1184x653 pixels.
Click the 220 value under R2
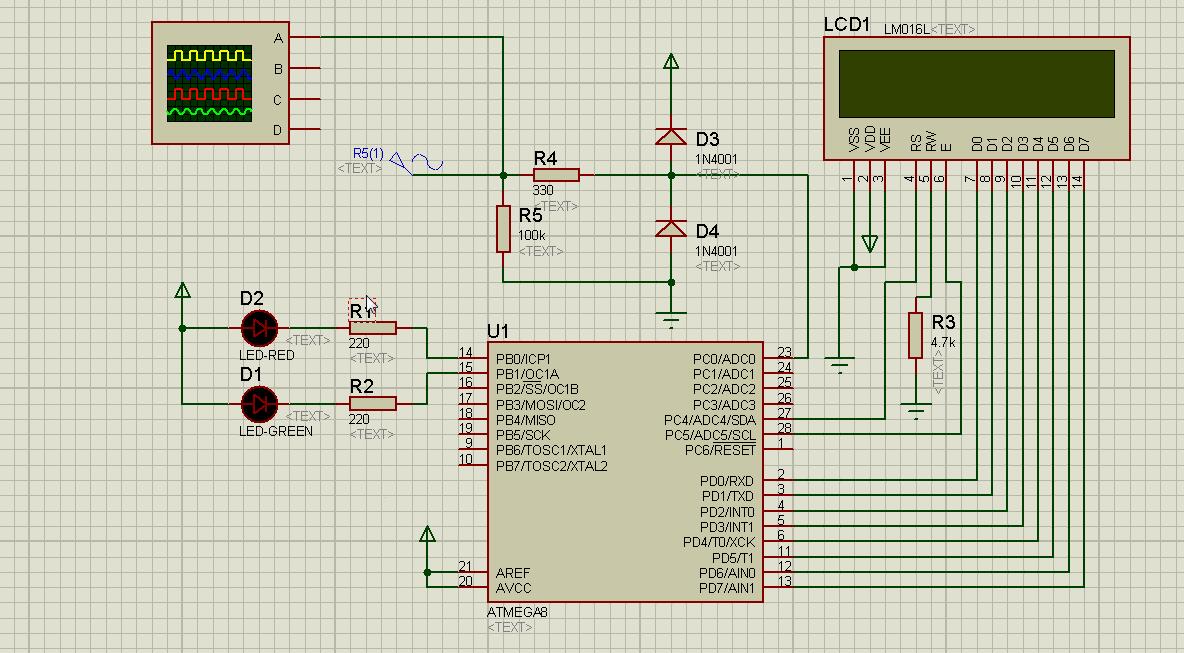[x=359, y=419]
